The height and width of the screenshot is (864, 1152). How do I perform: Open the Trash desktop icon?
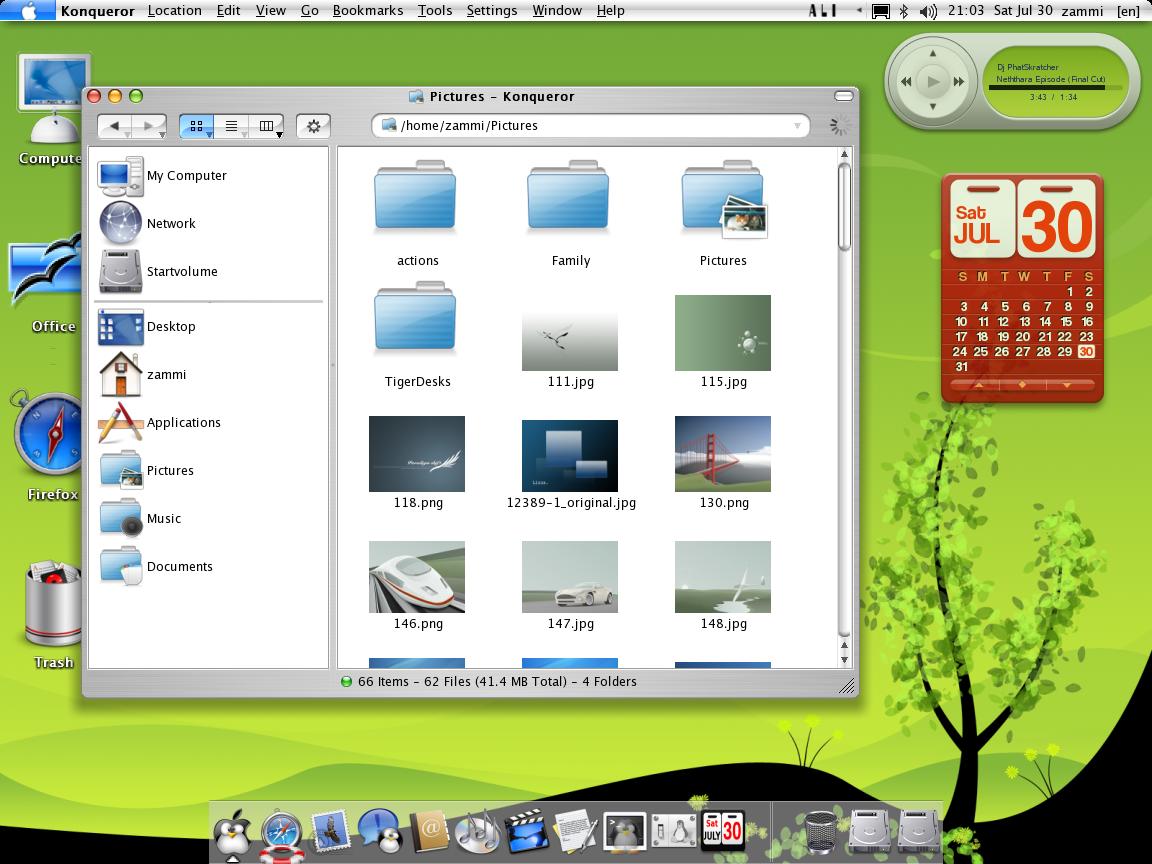click(51, 616)
